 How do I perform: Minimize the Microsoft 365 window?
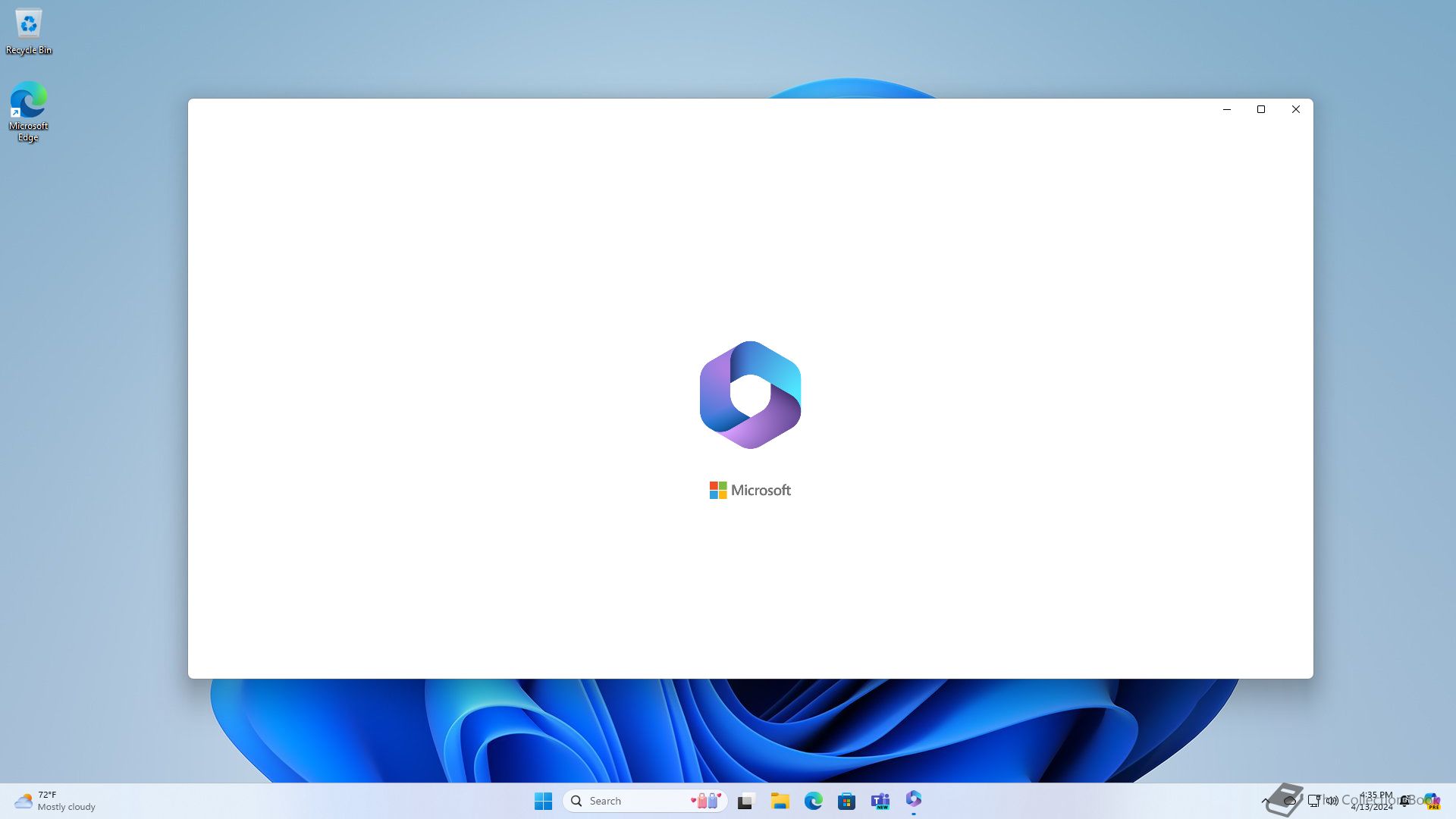click(1226, 109)
